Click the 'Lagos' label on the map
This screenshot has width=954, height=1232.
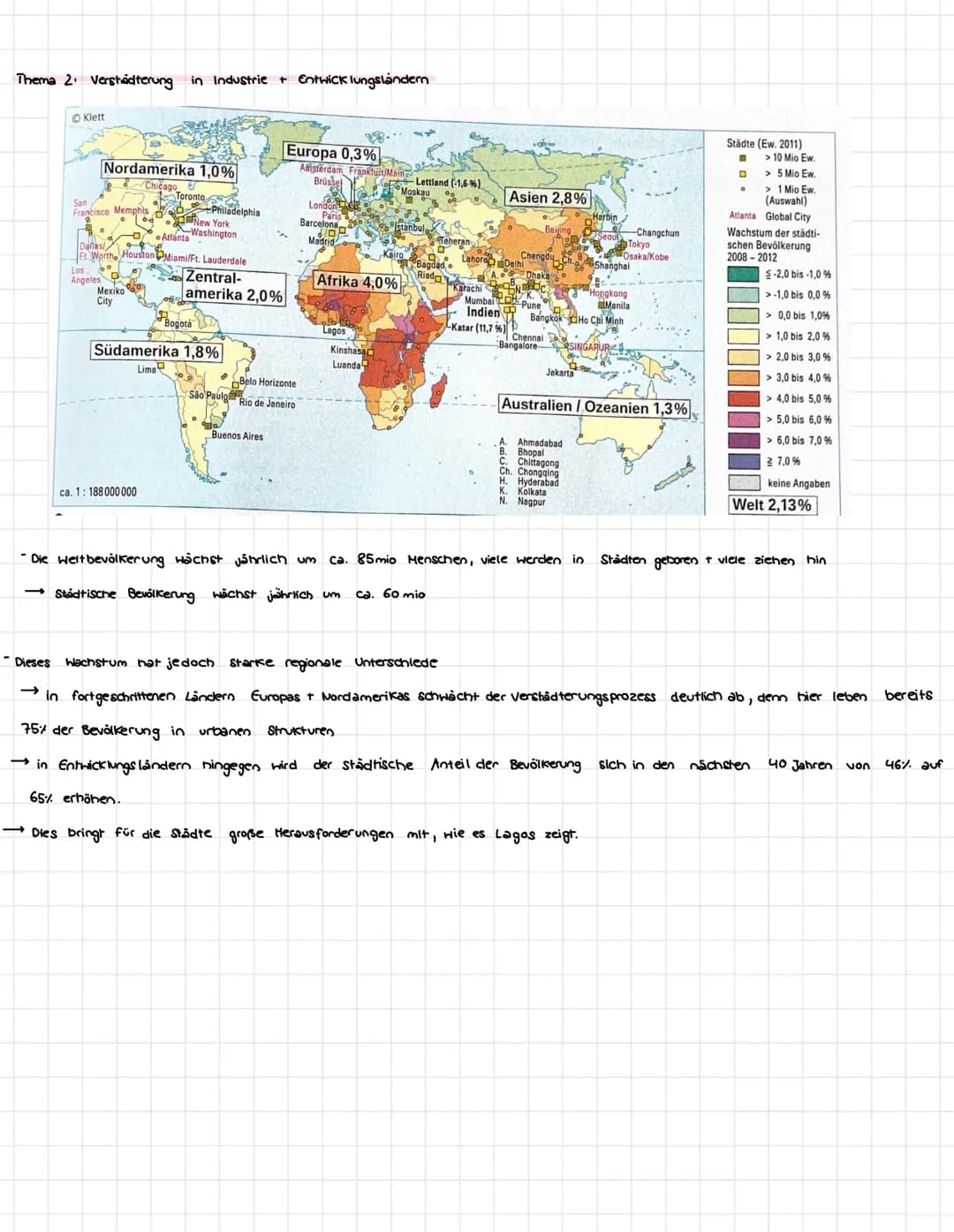tap(334, 331)
